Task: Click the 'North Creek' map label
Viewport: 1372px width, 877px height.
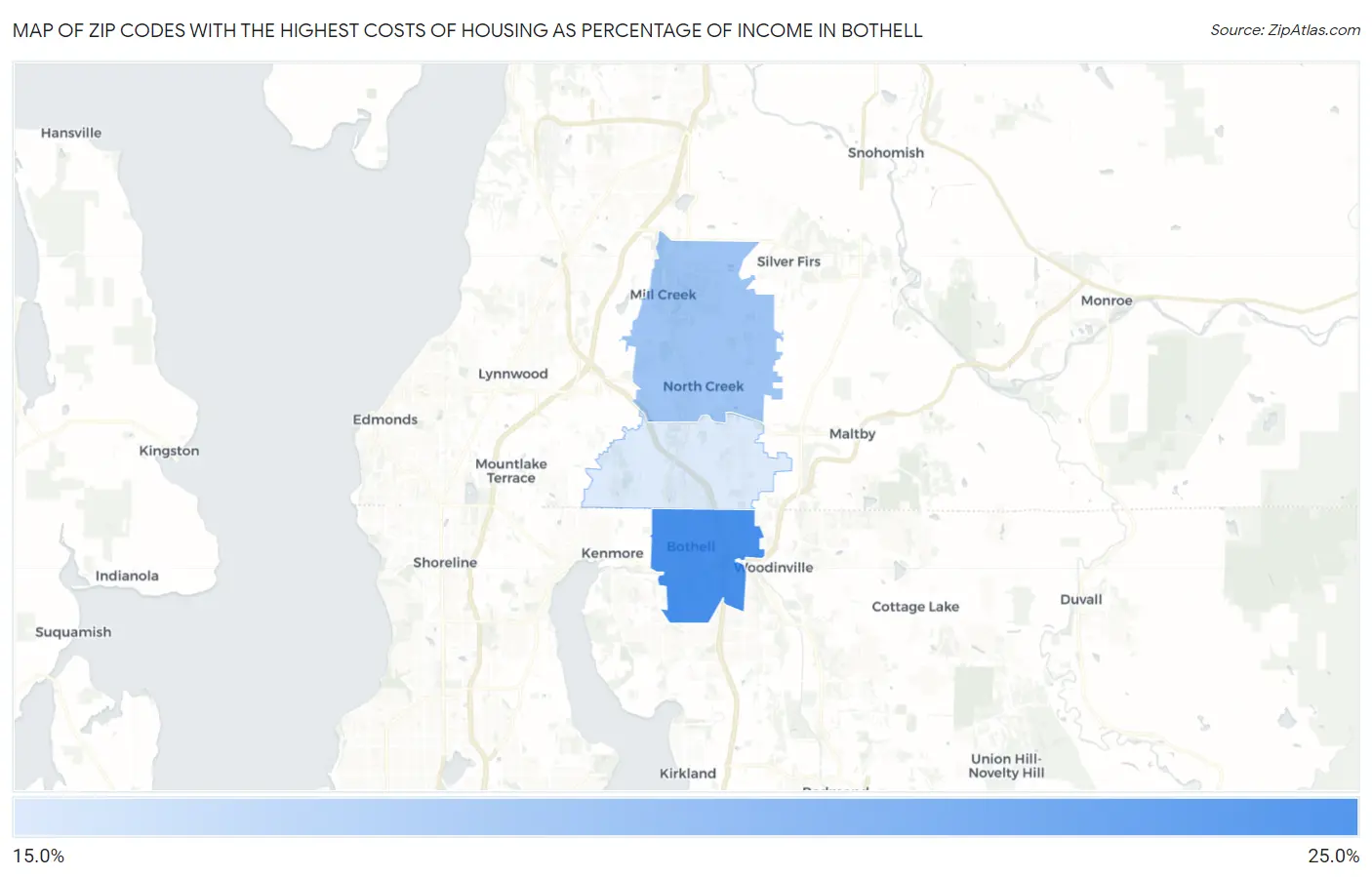Action: pyautogui.click(x=703, y=386)
